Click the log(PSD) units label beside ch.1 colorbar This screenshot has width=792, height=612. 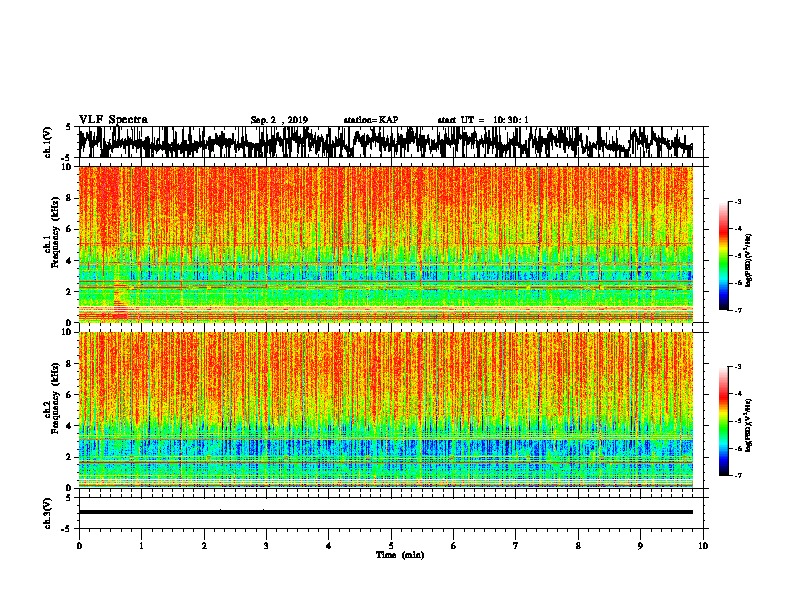point(749,261)
